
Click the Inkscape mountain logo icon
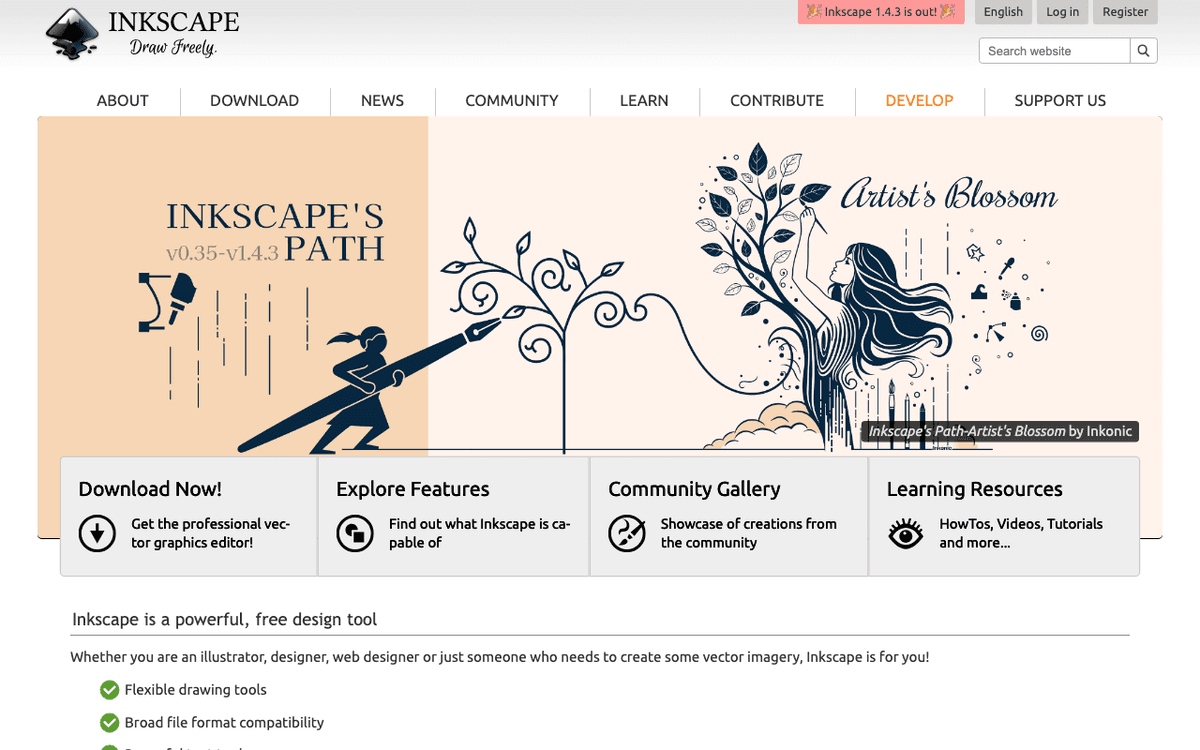(70, 33)
